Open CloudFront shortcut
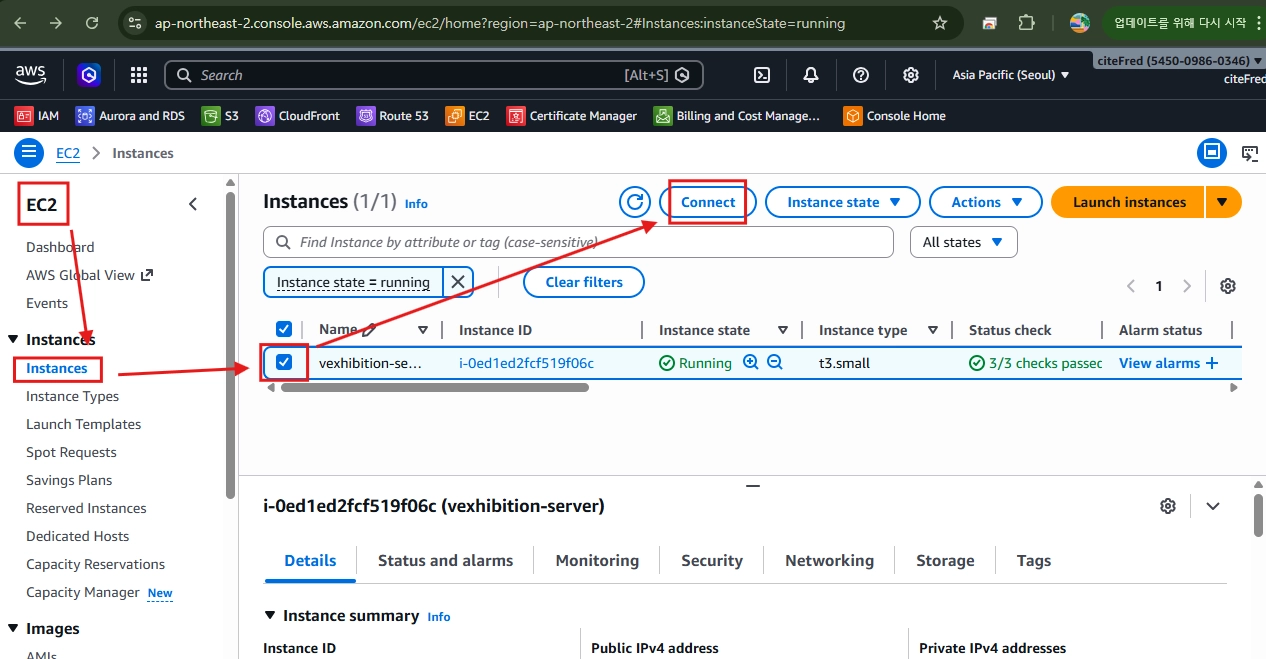 298,116
